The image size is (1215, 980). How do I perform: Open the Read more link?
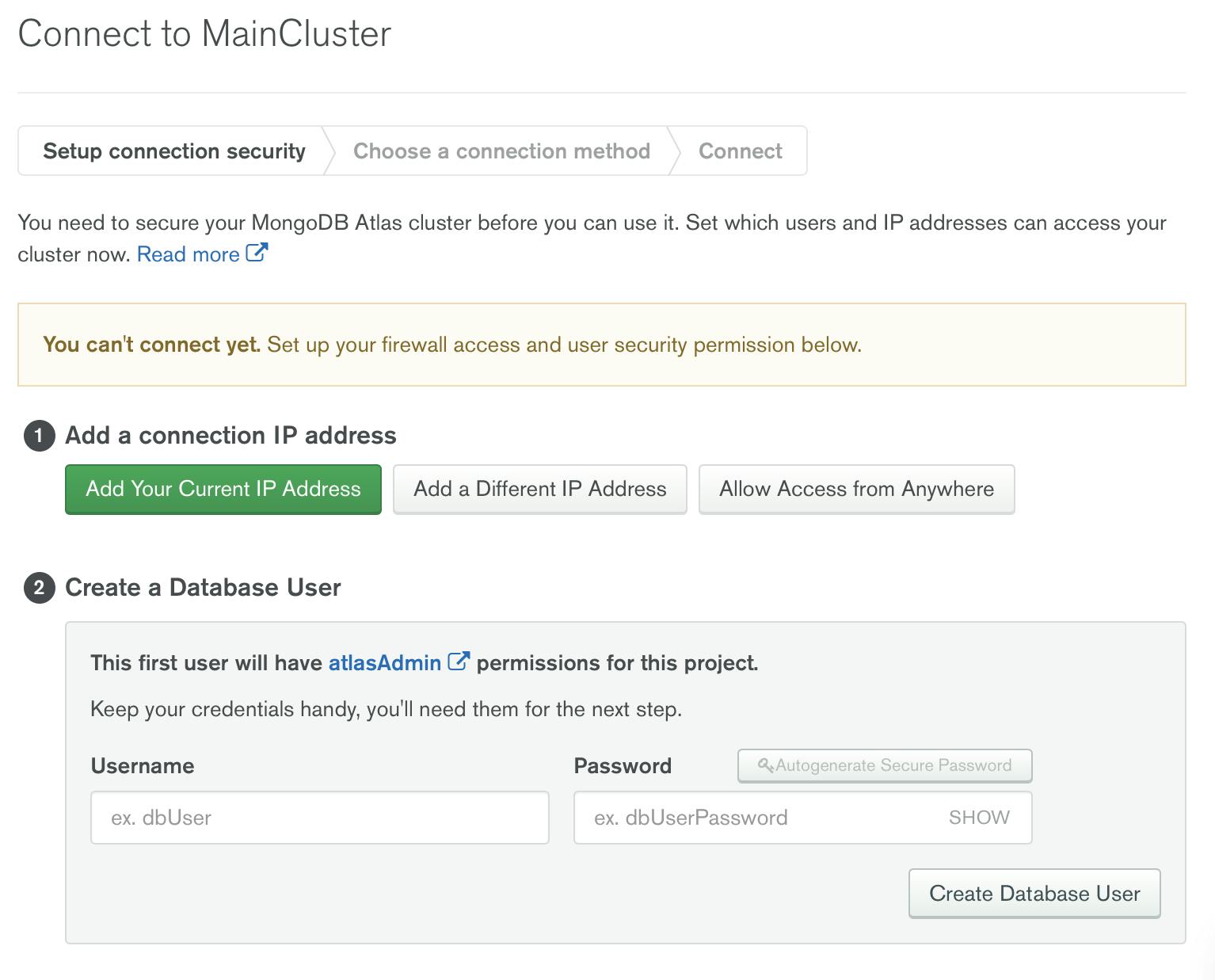click(x=189, y=254)
